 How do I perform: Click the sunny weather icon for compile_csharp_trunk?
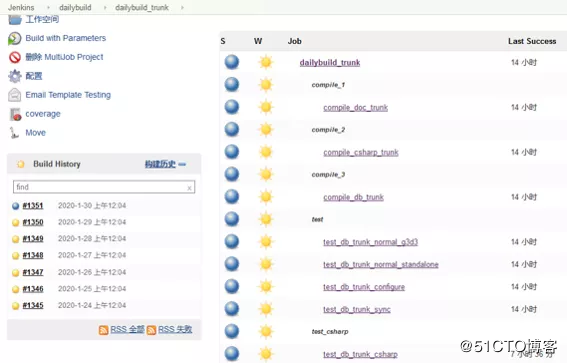tap(266, 152)
